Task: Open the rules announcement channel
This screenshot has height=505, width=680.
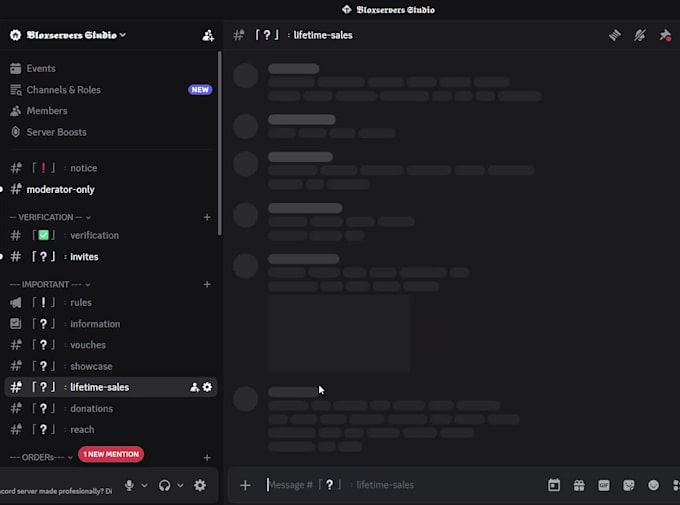Action: point(111,303)
